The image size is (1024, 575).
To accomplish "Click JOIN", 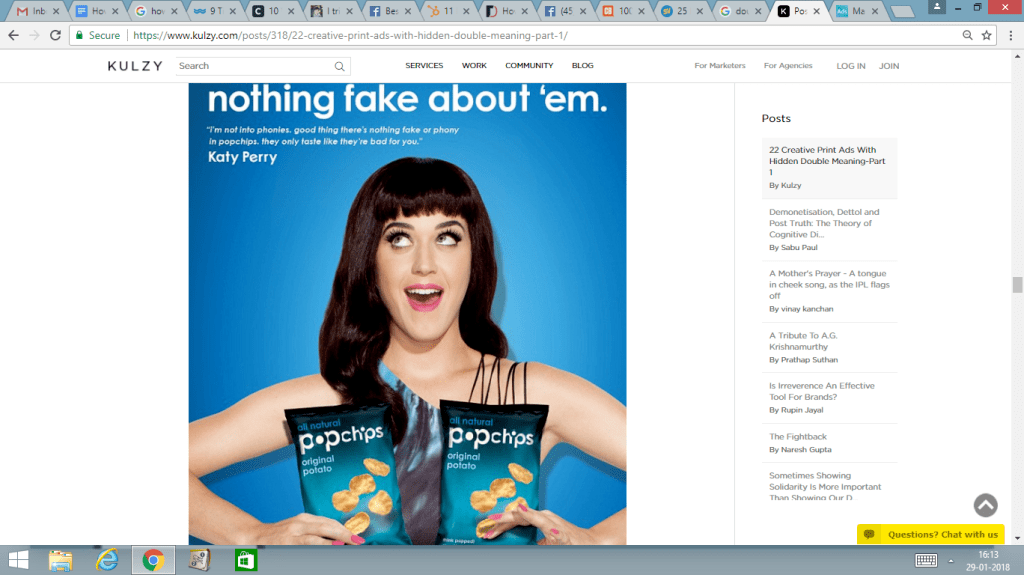I will point(889,66).
